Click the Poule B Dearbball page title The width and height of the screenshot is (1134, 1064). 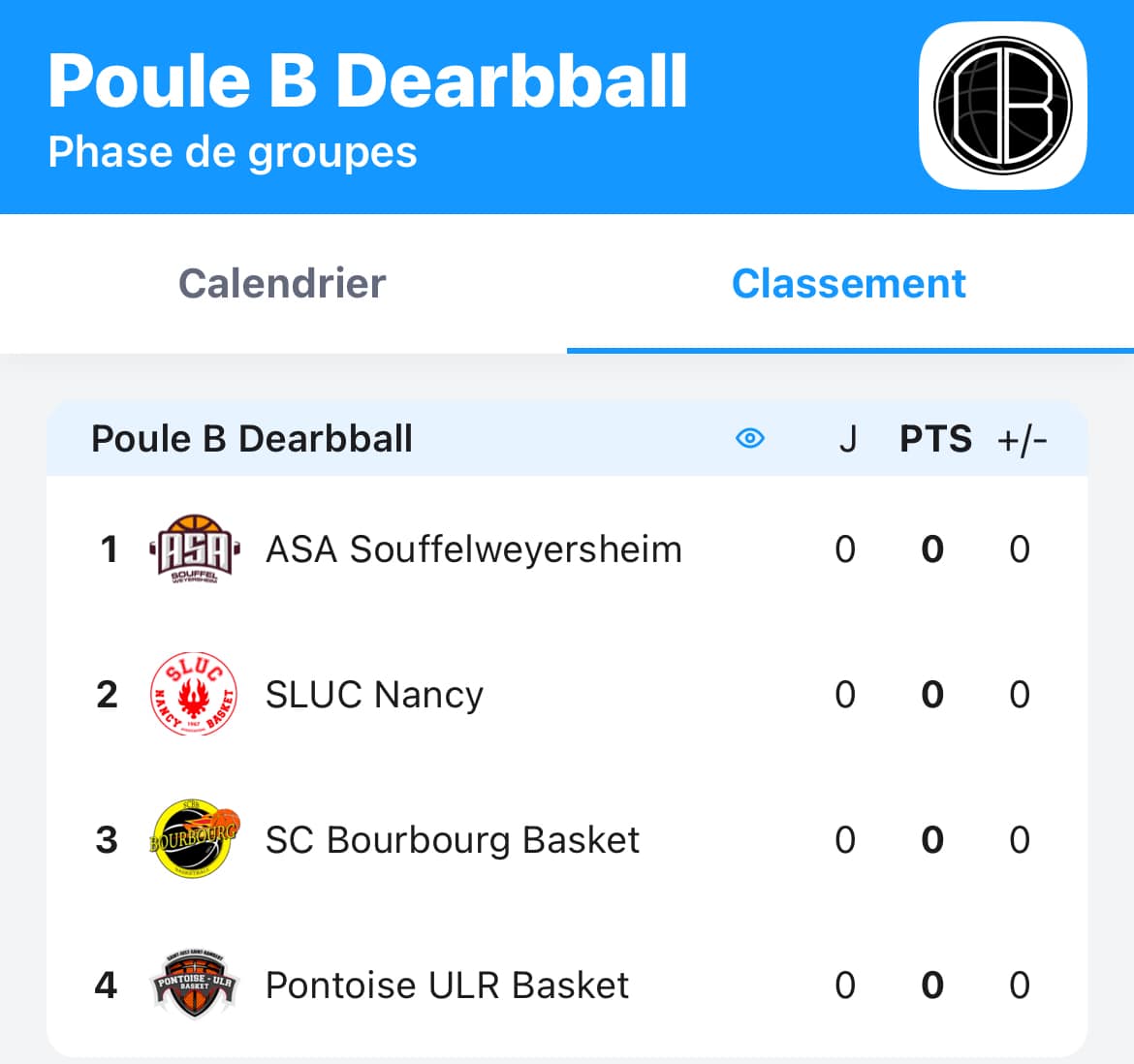point(367,80)
